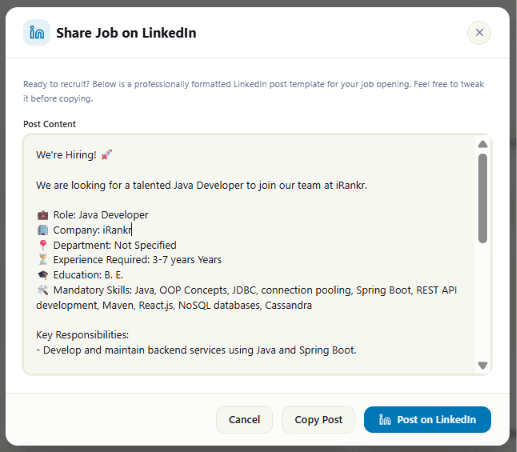Click the tools icon beside Mandatory Skills

click(43, 290)
